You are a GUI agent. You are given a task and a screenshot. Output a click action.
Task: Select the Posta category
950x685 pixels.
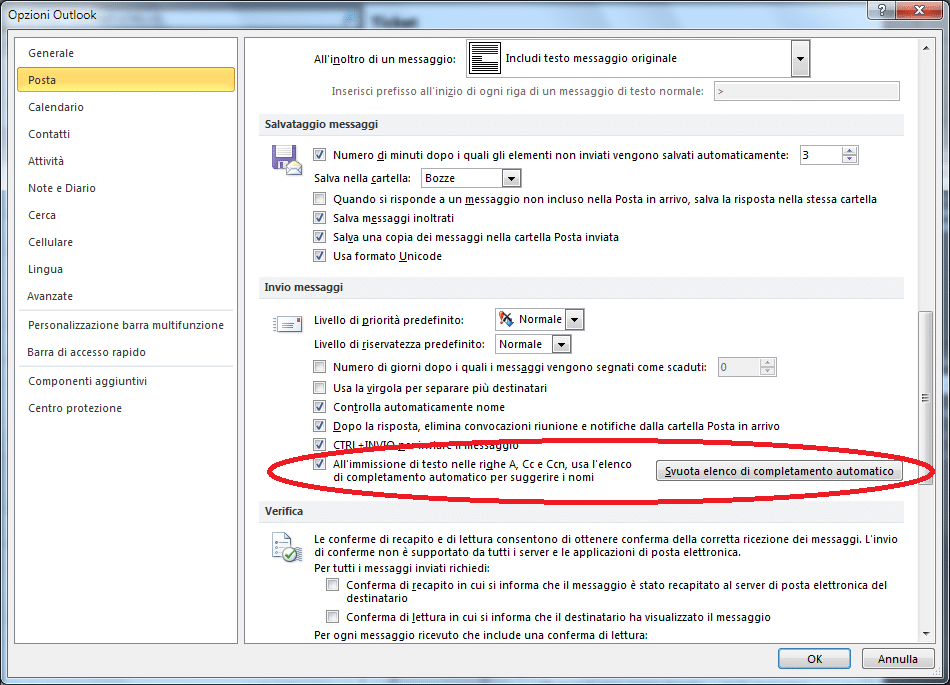[126, 80]
